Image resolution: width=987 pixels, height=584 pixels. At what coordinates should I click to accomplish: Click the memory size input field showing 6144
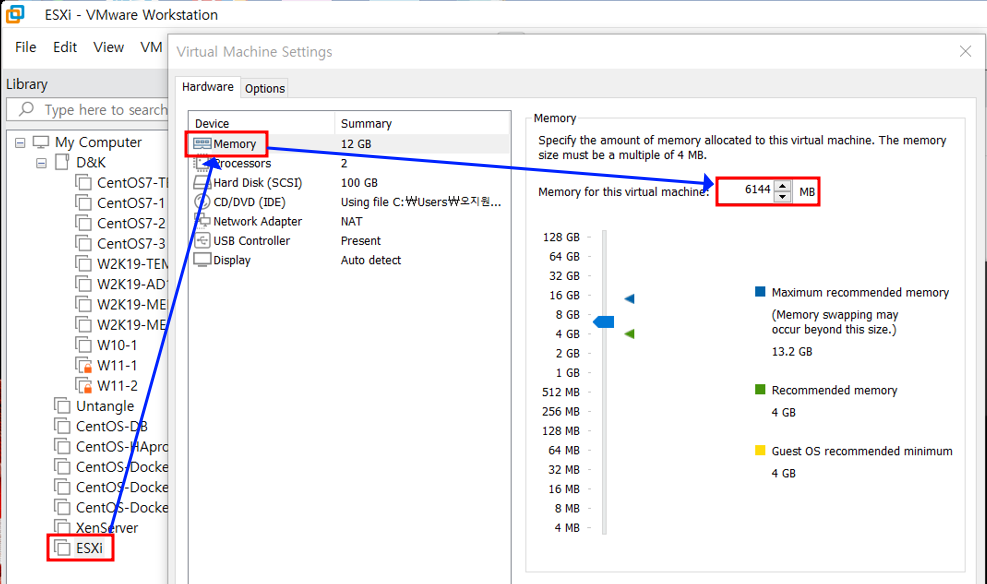747,191
